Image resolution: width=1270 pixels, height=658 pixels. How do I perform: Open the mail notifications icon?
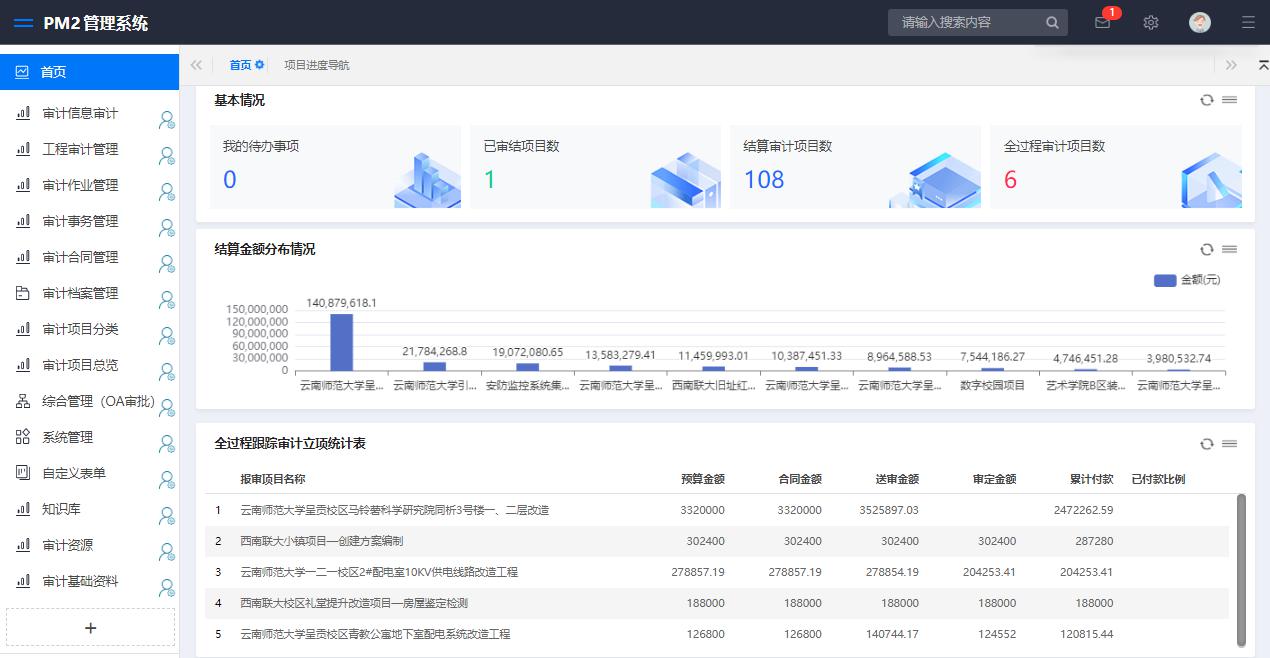[1102, 23]
